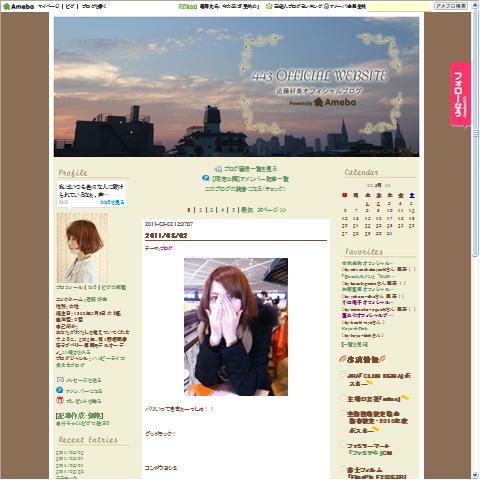Viewport: 480px width, 480px height.
Task: Open the first Favorites blog link
Action: (x=368, y=263)
